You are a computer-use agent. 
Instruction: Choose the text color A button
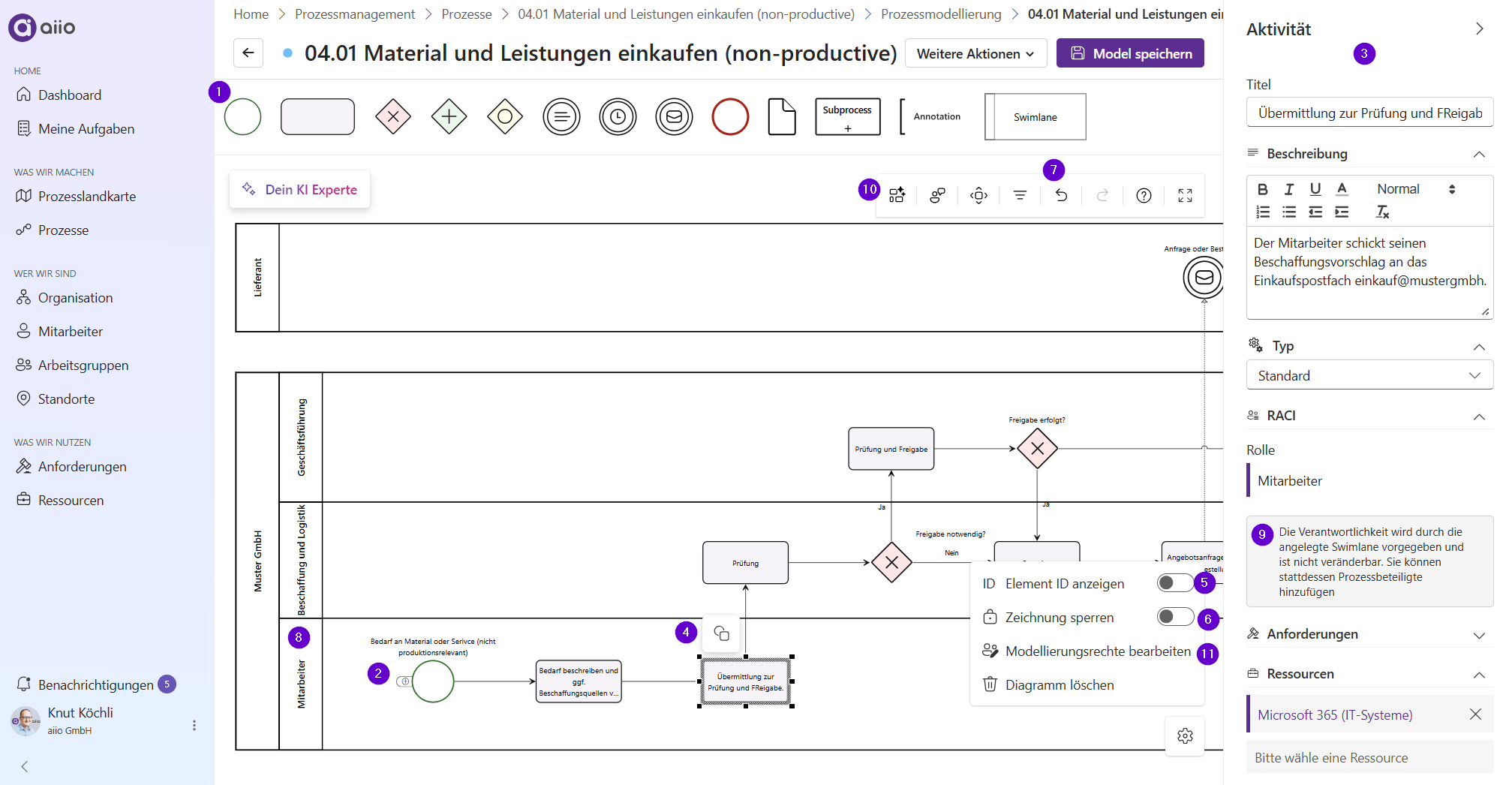coord(1342,189)
